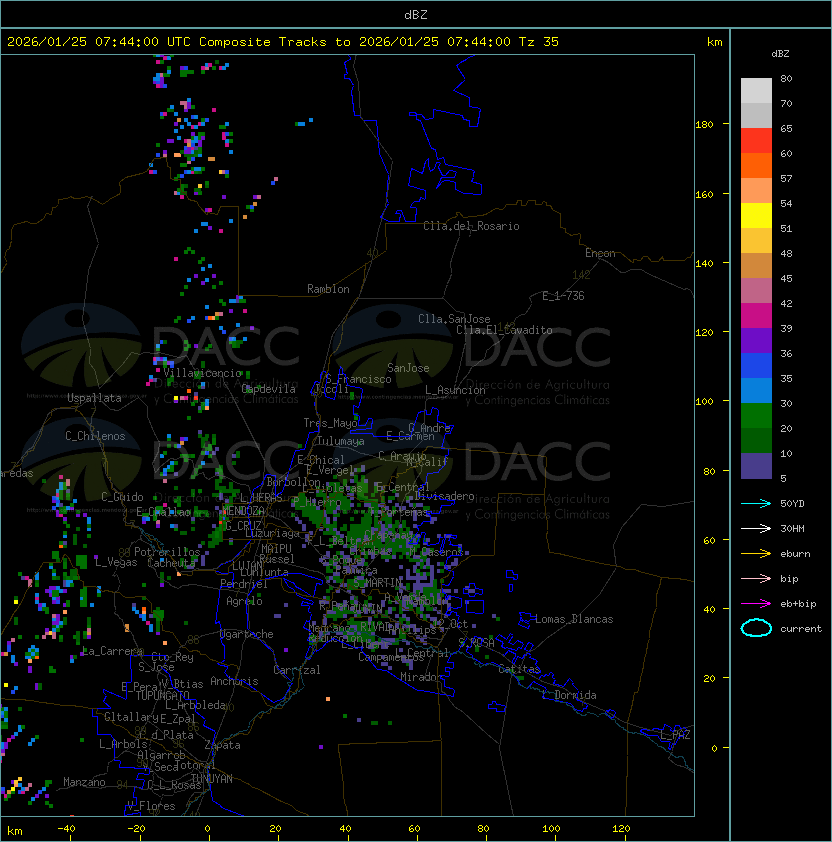Click the '48' value on dBZ scale
This screenshot has width=832, height=842.
(786, 253)
